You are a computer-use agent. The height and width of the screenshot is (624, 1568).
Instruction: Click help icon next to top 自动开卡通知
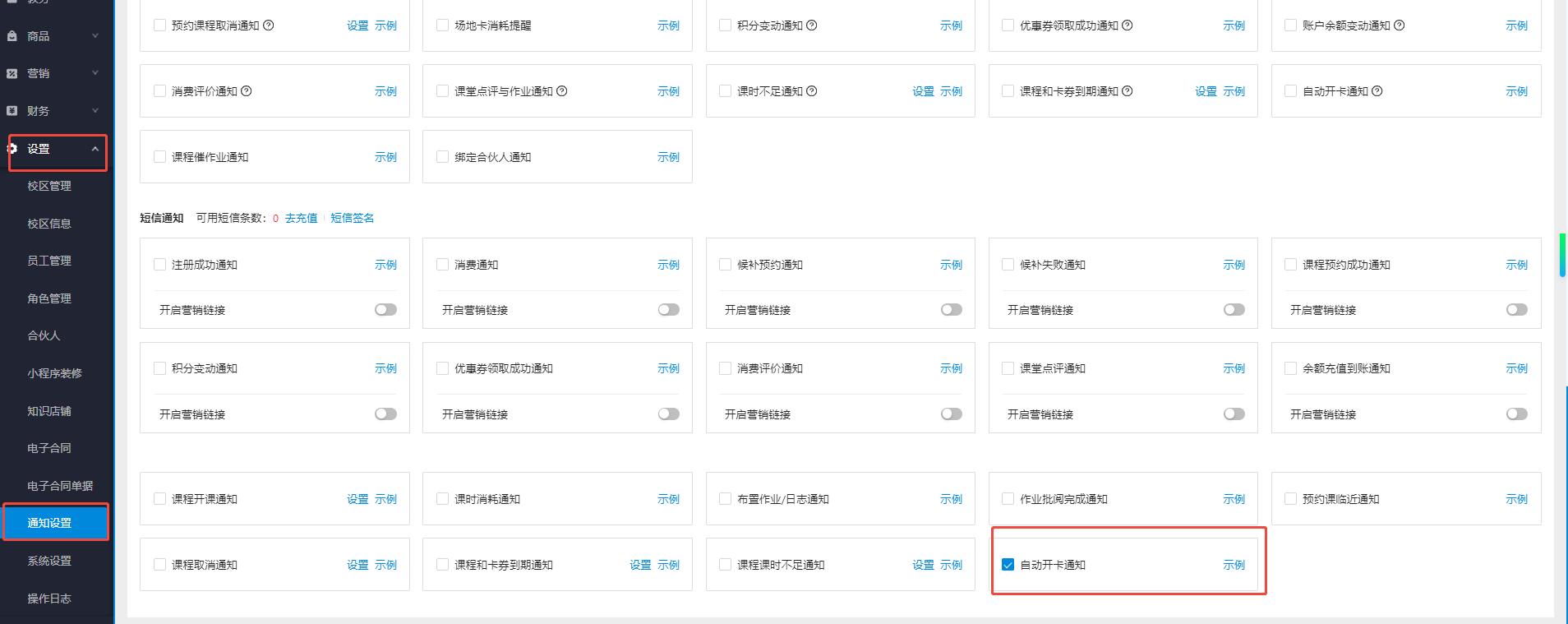tap(1377, 91)
